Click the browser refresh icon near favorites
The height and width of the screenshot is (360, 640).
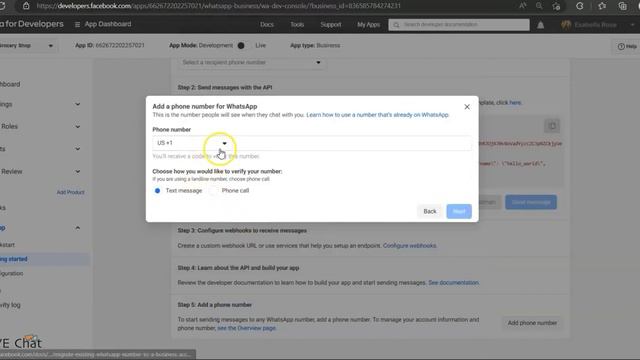pos(580,6)
